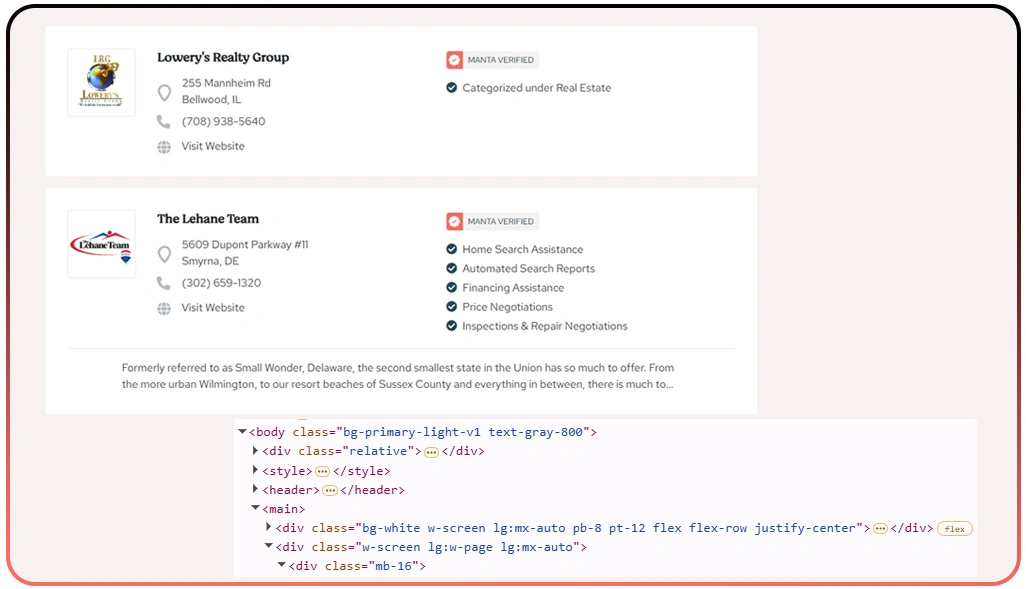Click the checkmark beside Financing Assistance
Viewport: 1026px width, 589px height.
click(452, 288)
